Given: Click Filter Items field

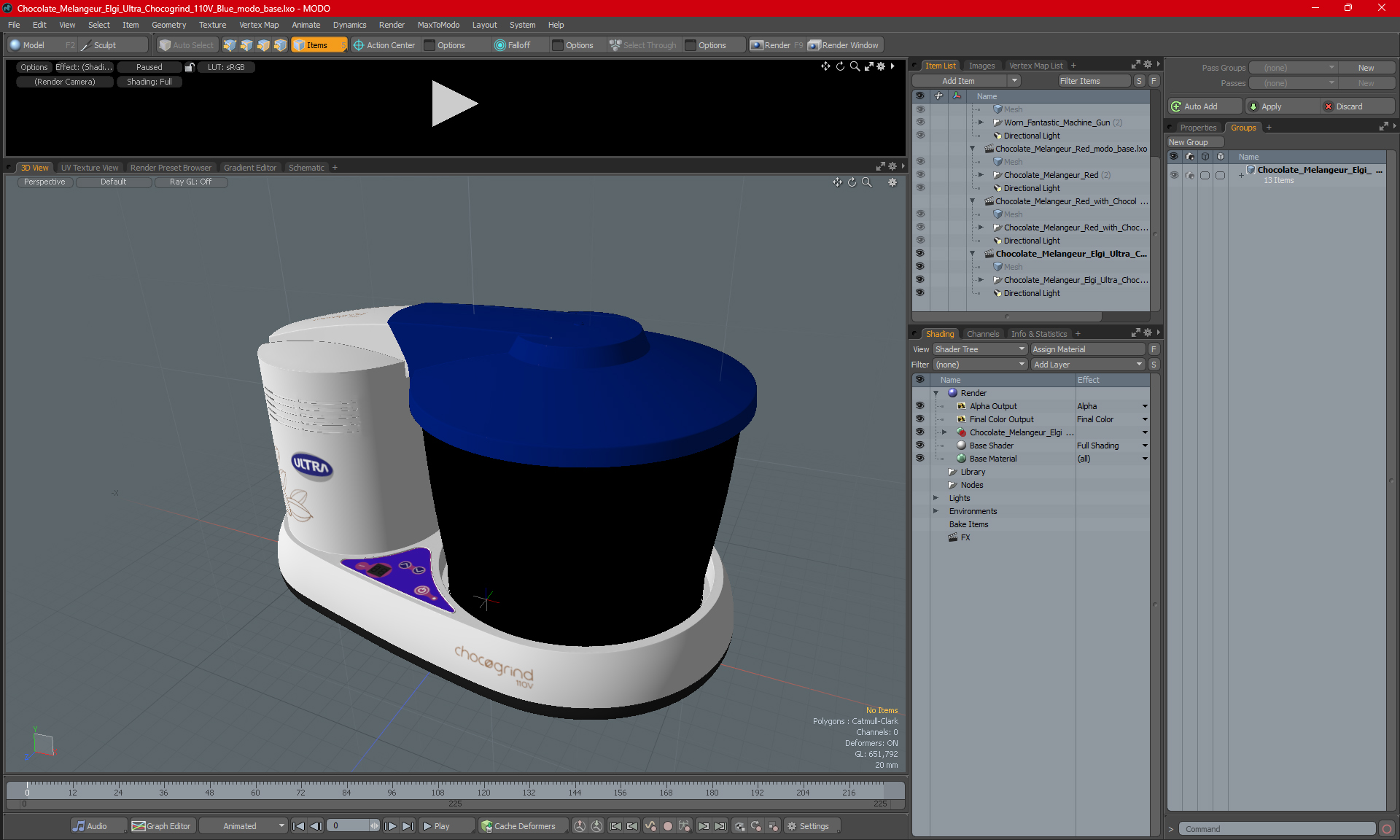Looking at the screenshot, I should click(1093, 81).
